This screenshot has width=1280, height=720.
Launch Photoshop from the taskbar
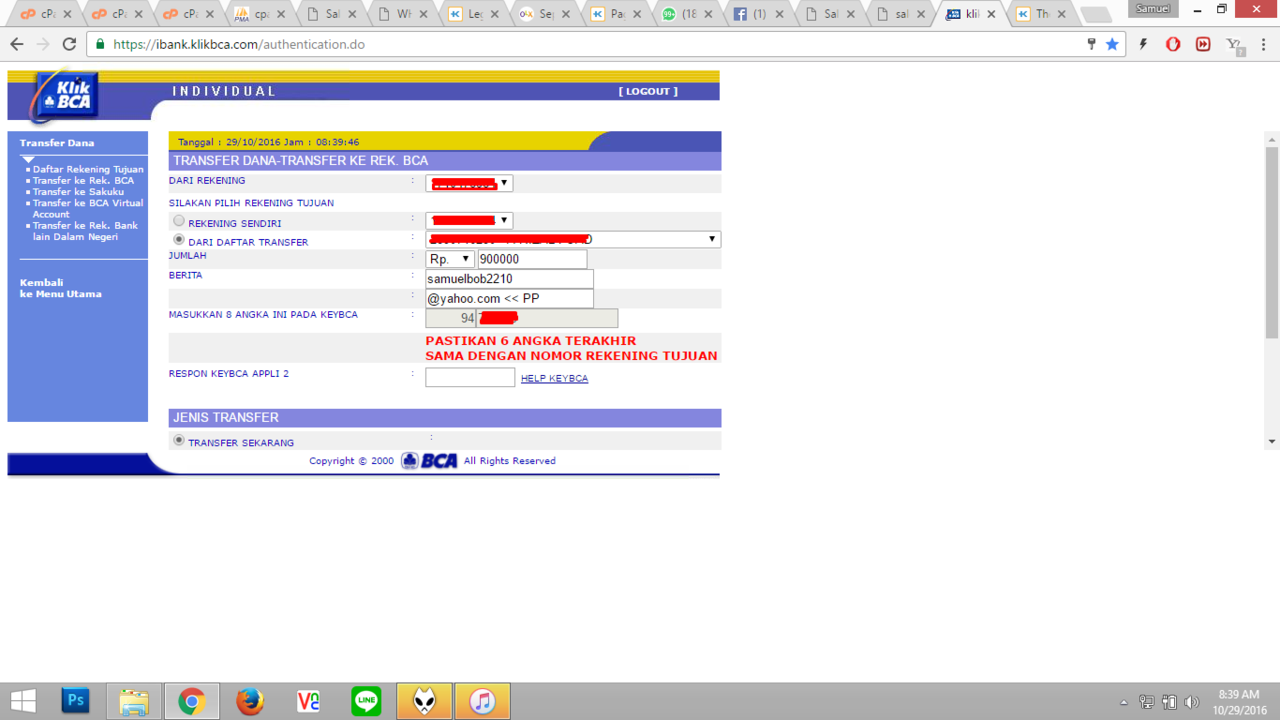(75, 701)
